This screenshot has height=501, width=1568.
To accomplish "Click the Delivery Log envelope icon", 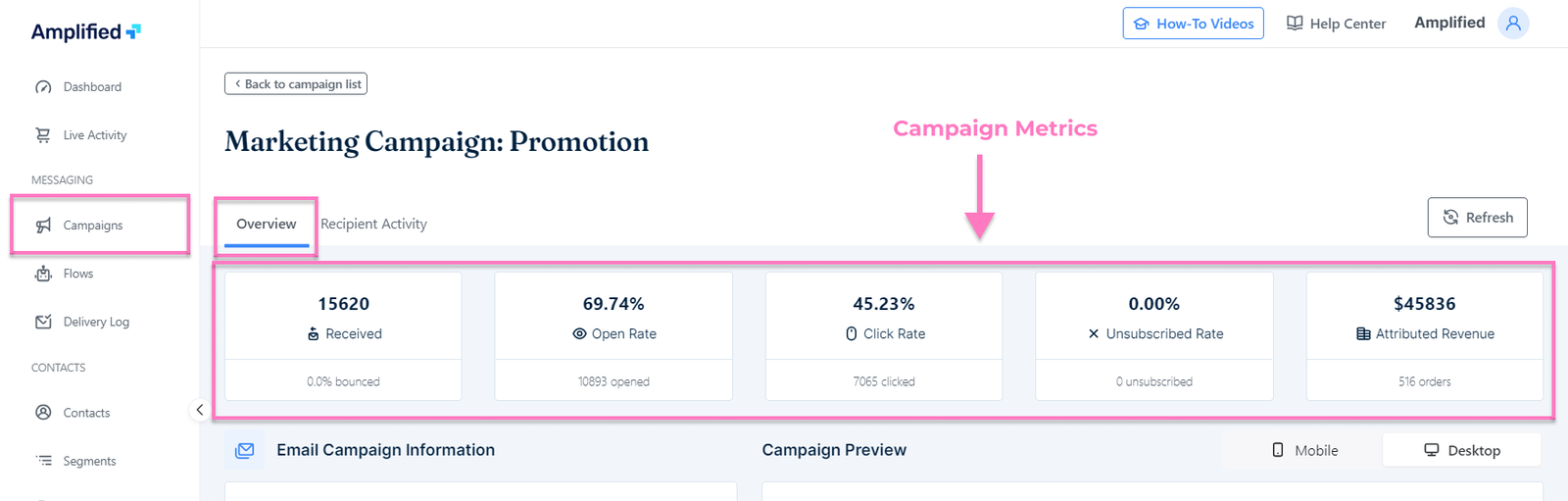I will tap(43, 322).
